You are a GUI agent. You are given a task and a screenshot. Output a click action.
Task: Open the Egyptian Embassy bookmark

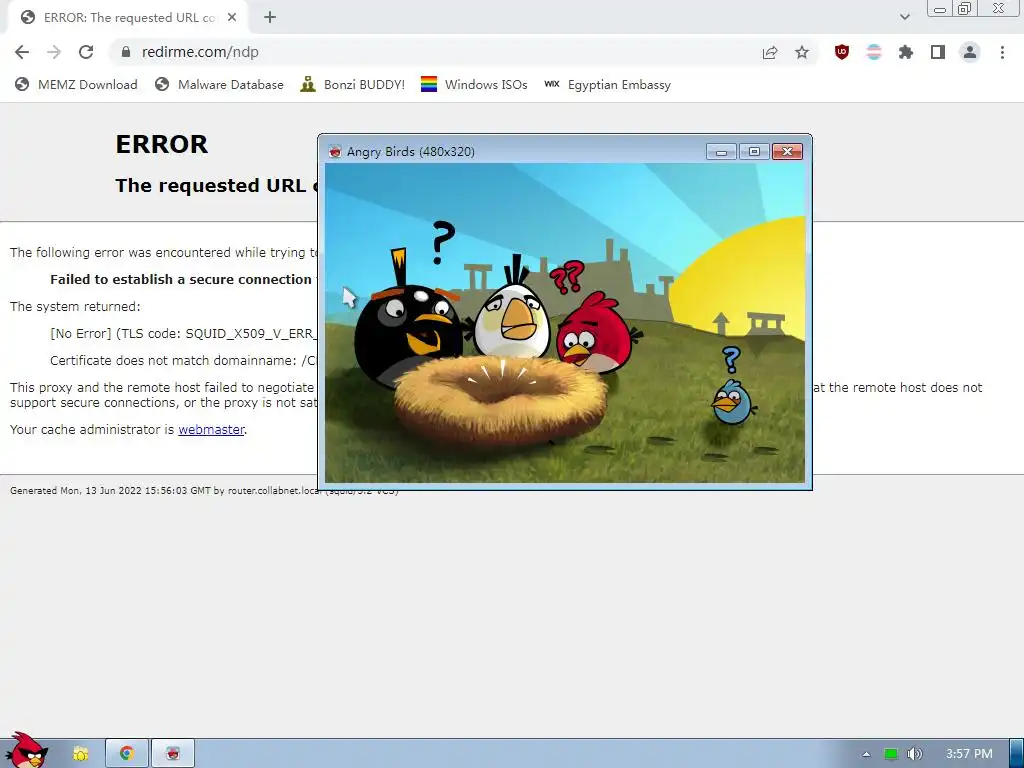pos(607,85)
